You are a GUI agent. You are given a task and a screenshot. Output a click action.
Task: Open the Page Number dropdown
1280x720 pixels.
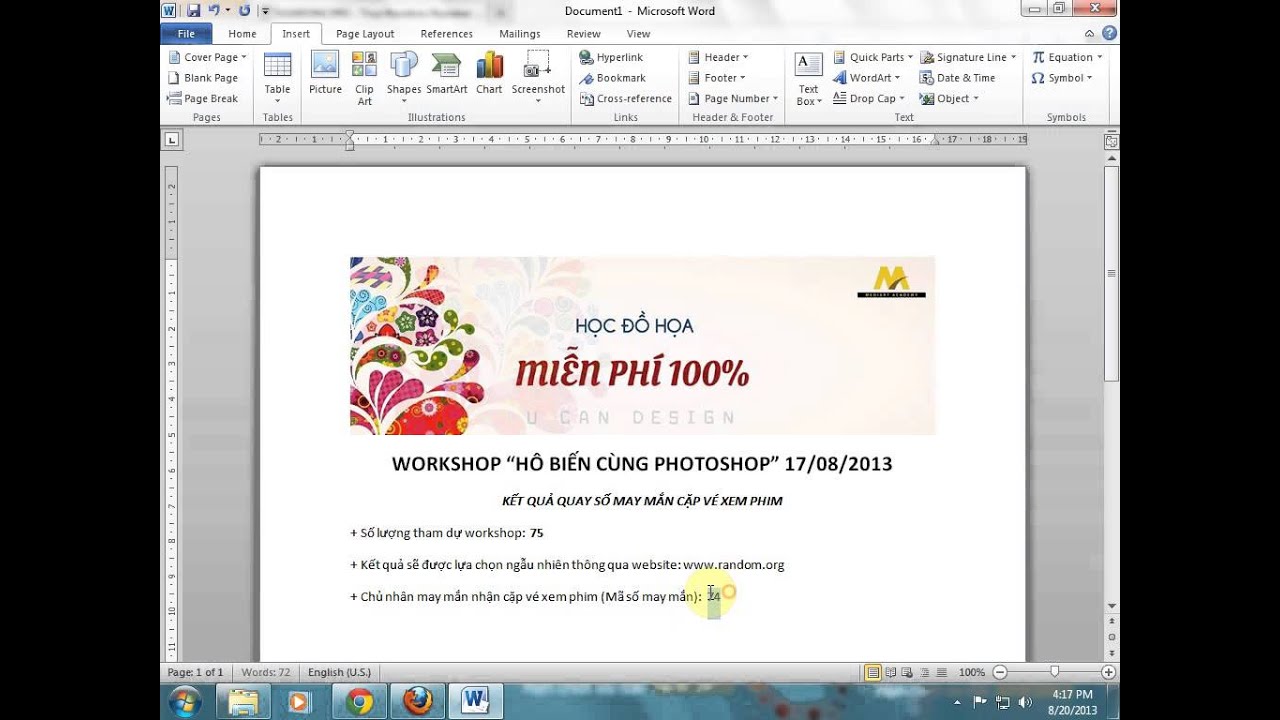732,99
